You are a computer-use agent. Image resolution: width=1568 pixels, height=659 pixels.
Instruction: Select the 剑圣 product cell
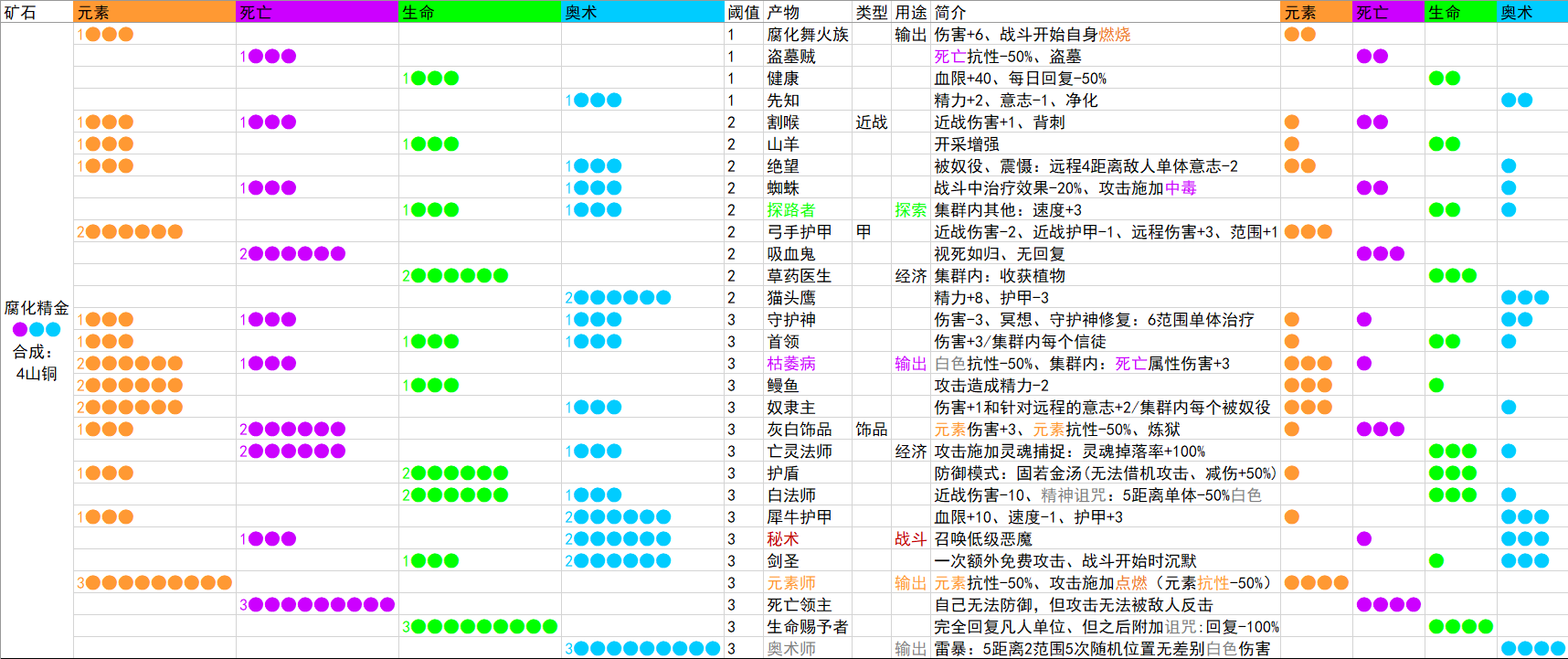pyautogui.click(x=808, y=560)
